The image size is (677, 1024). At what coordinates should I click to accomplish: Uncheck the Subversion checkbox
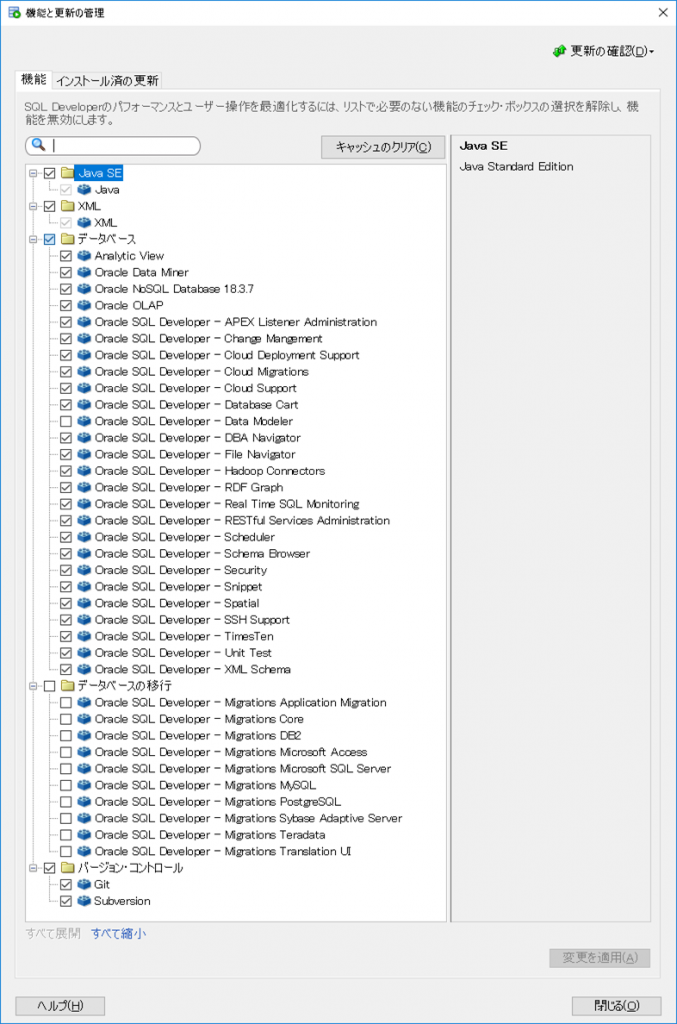click(66, 901)
